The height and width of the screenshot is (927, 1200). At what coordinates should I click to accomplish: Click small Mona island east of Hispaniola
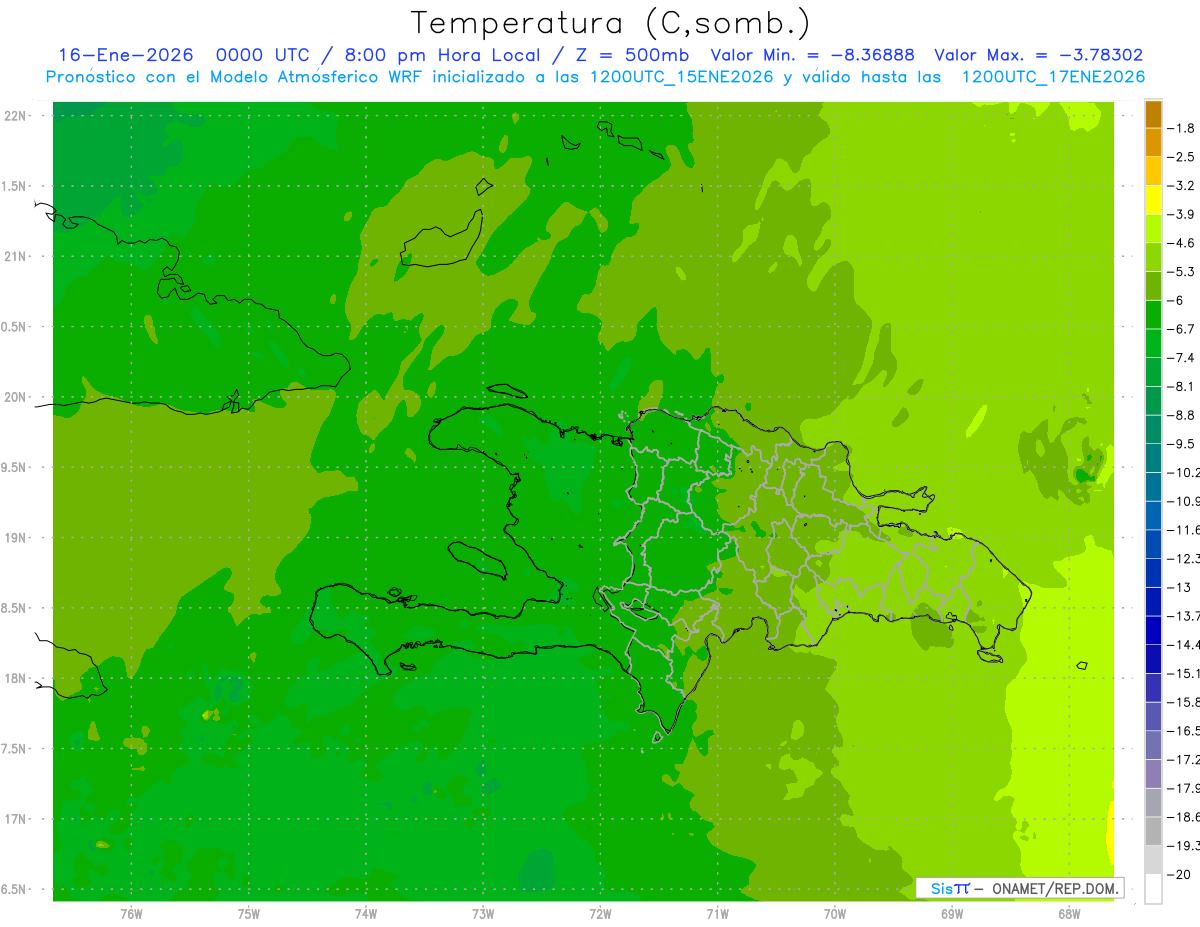pyautogui.click(x=1081, y=665)
